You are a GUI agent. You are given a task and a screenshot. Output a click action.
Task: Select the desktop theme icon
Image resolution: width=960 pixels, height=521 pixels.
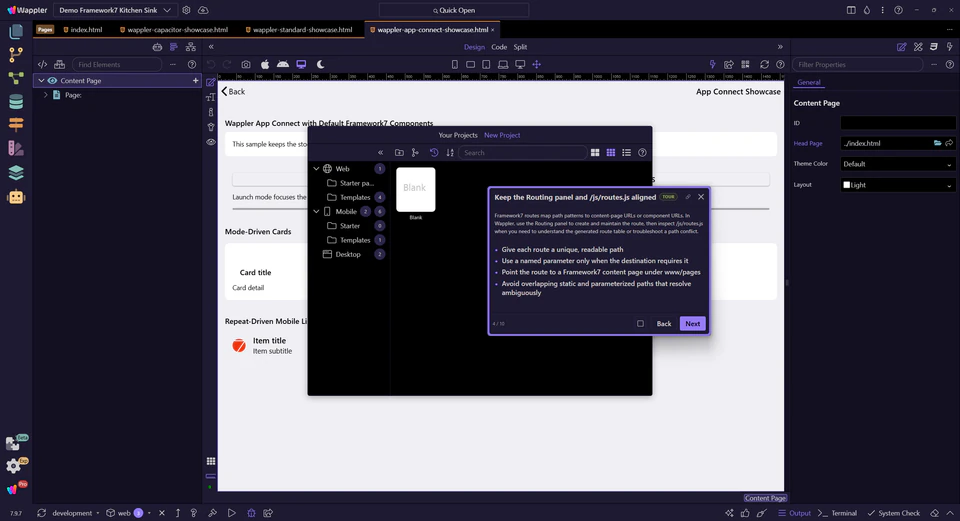[301, 64]
